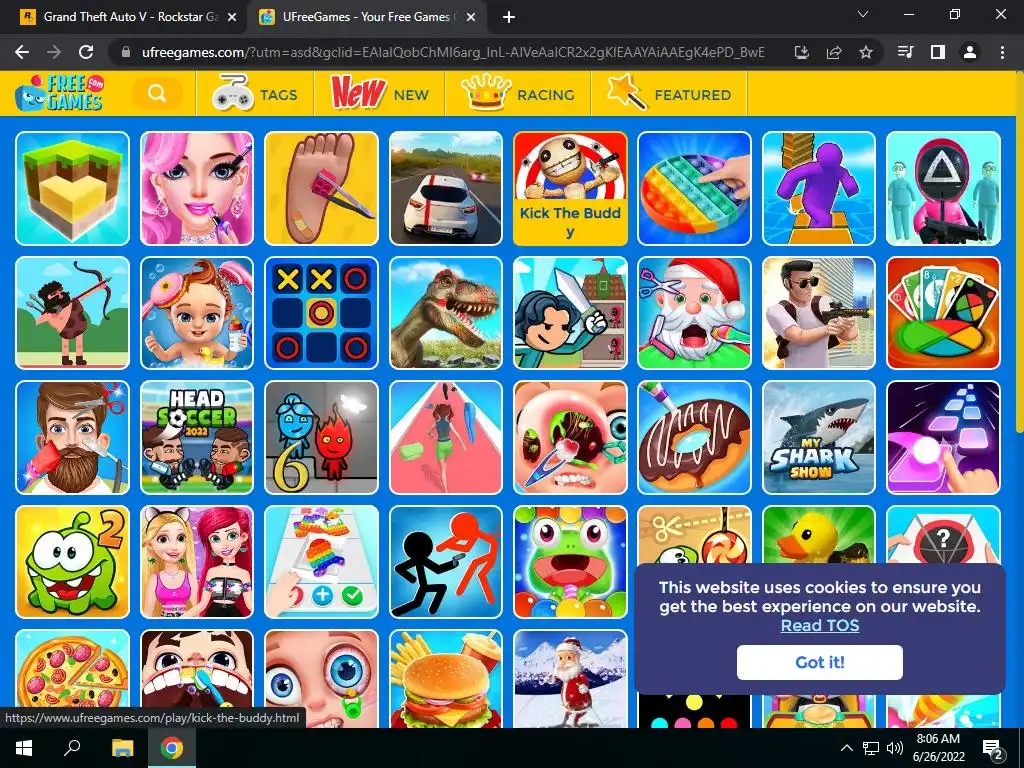Click the install app icon in address bar
The height and width of the screenshot is (768, 1024).
[x=802, y=52]
